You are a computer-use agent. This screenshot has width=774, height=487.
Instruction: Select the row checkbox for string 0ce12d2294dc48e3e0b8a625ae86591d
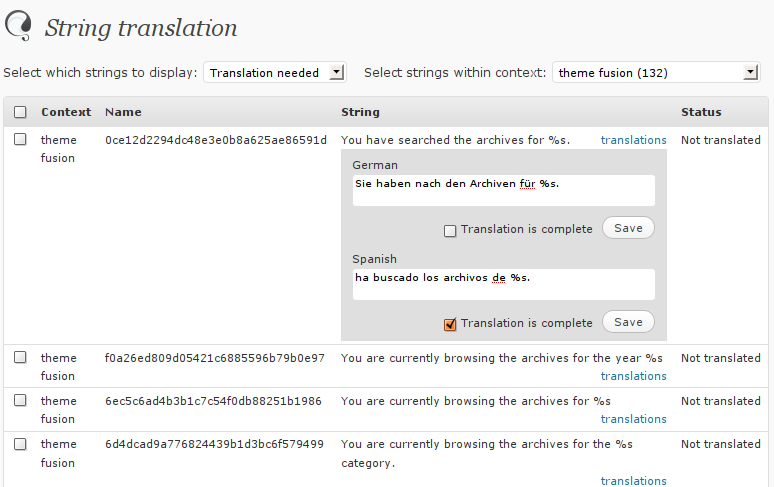point(20,140)
